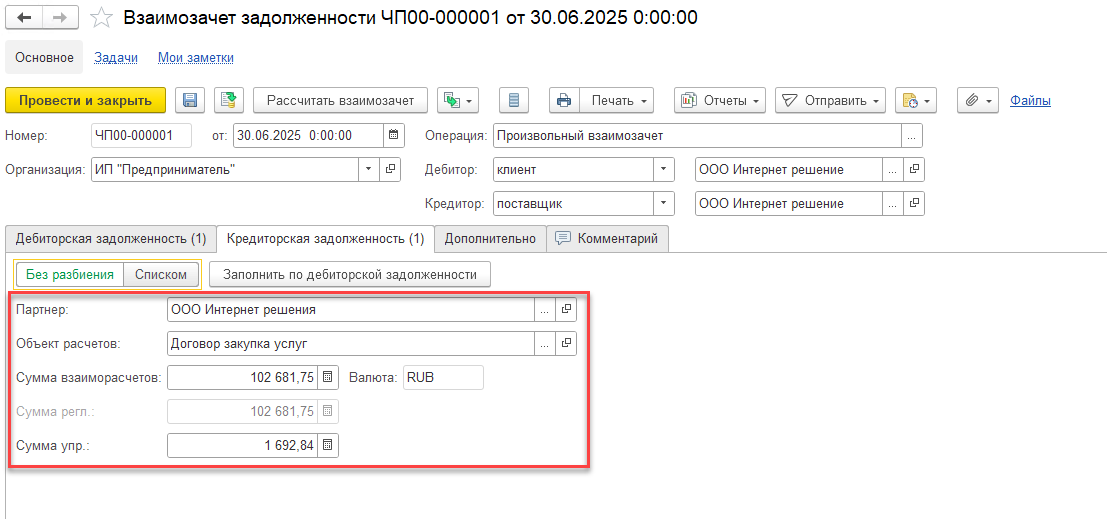Switch to Дебиторская задолженность tab
The height and width of the screenshot is (519, 1107).
(x=111, y=239)
